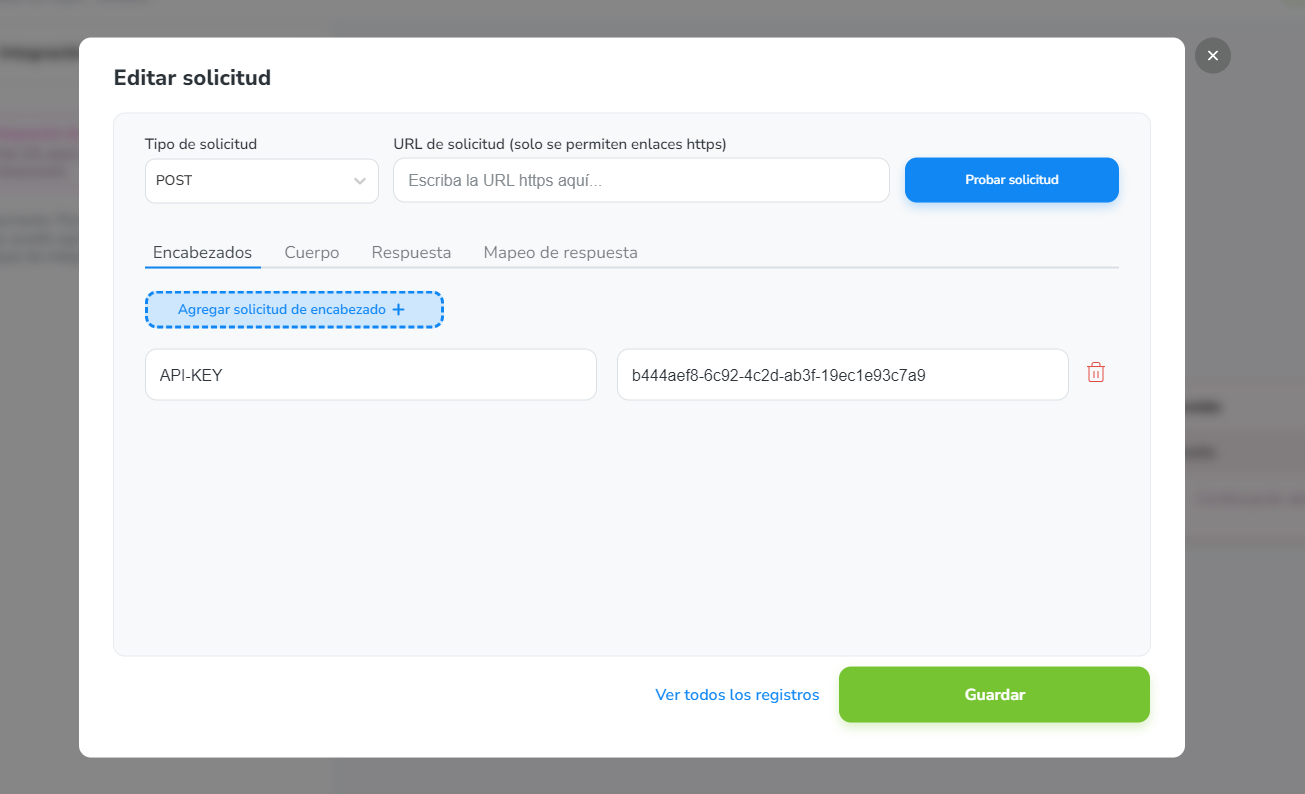Open the Cuerpo tab

click(x=311, y=253)
